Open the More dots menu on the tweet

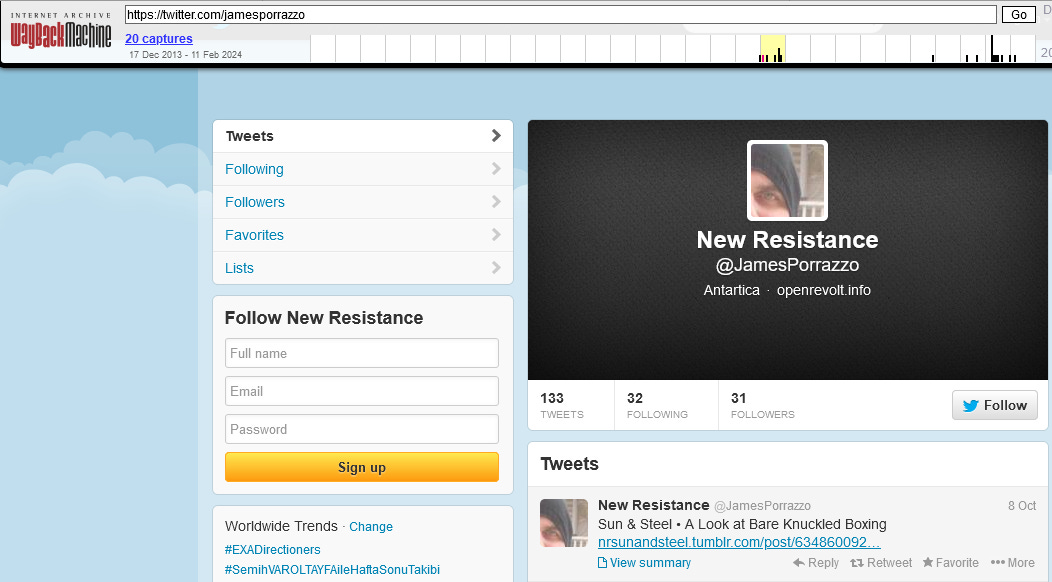(x=998, y=563)
